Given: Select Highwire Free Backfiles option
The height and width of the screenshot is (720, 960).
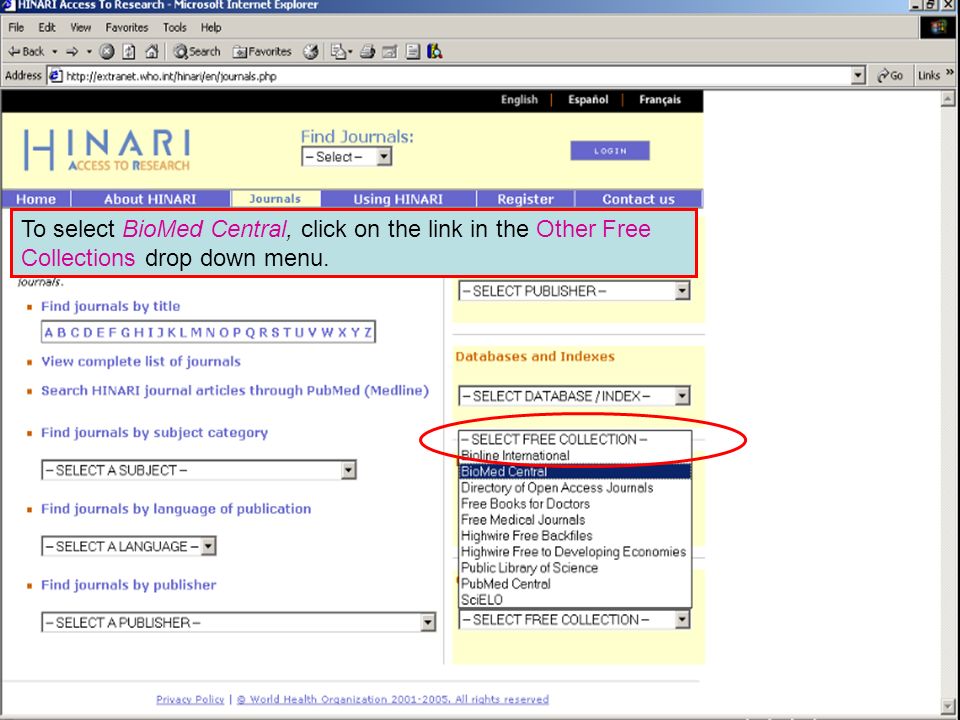Looking at the screenshot, I should pos(575,535).
